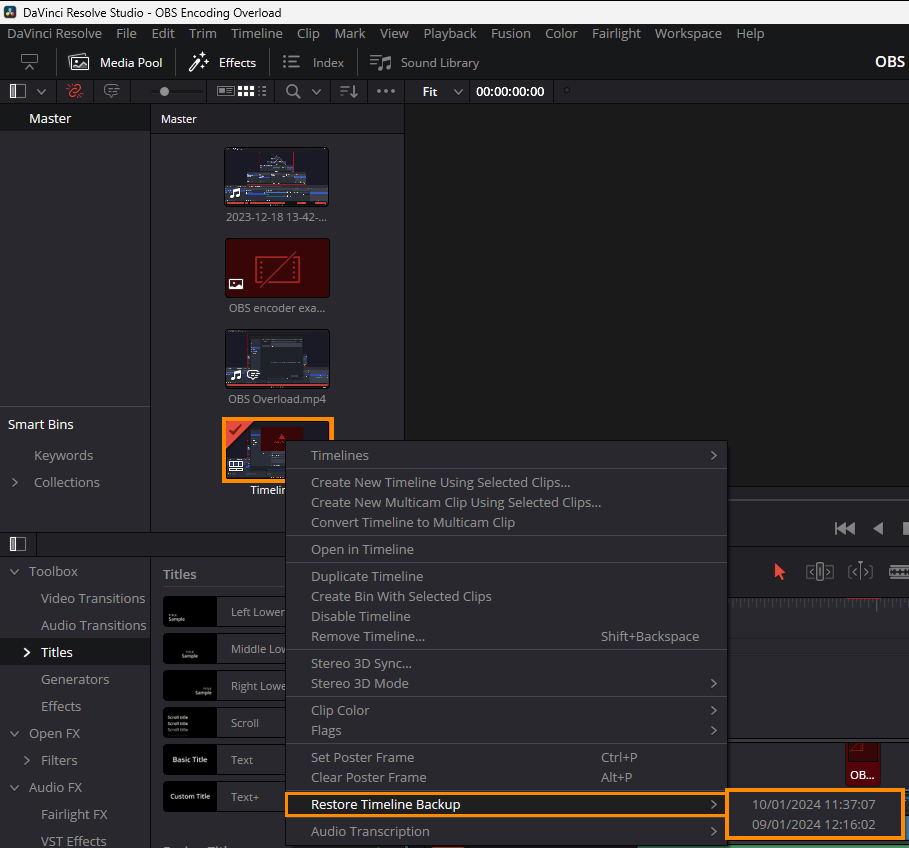Viewport: 909px width, 848px height.
Task: Expand the Filters category
Action: coord(27,760)
